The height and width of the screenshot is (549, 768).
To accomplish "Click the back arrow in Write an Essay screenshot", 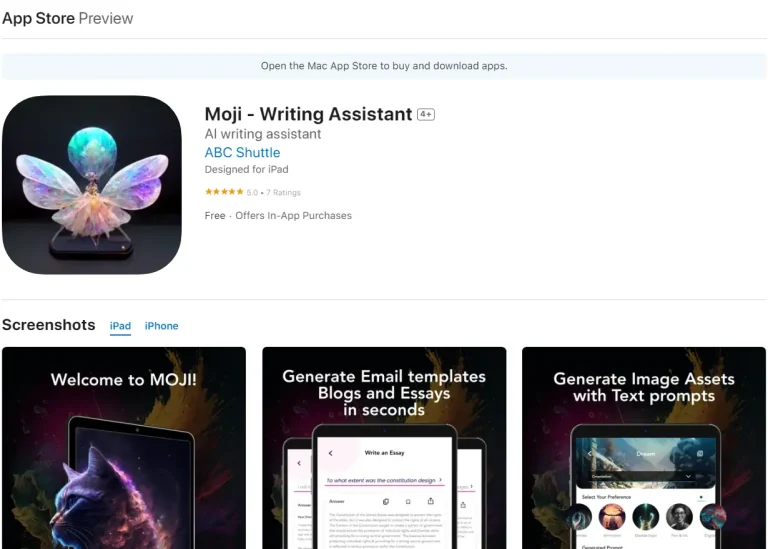I will click(x=331, y=453).
